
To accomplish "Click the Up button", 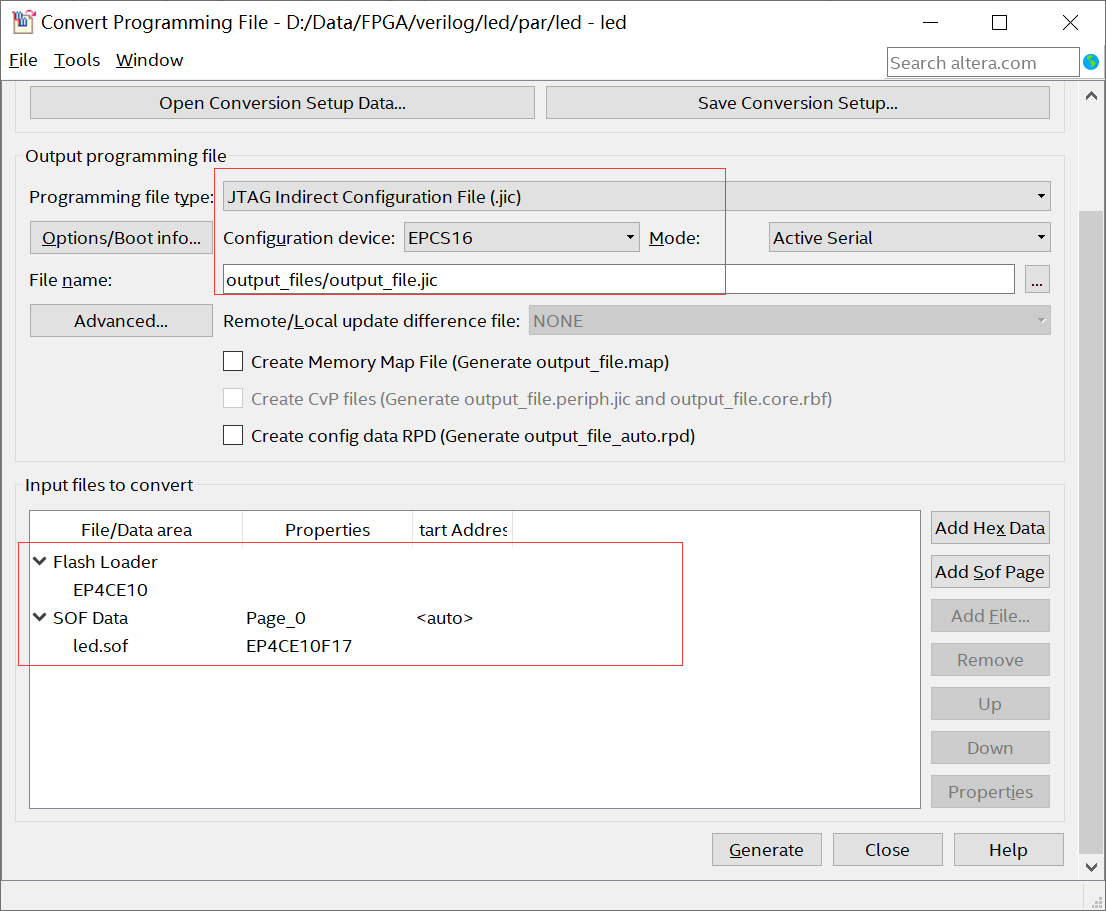I will pos(990,704).
